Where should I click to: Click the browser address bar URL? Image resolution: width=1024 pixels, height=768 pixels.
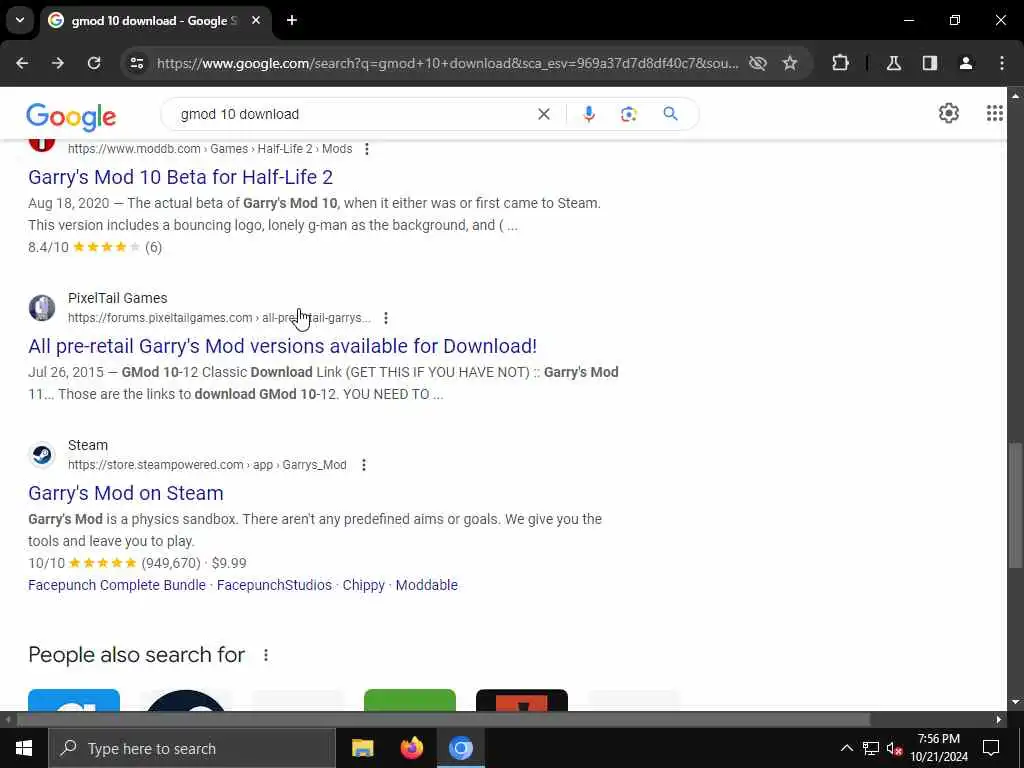[447, 63]
